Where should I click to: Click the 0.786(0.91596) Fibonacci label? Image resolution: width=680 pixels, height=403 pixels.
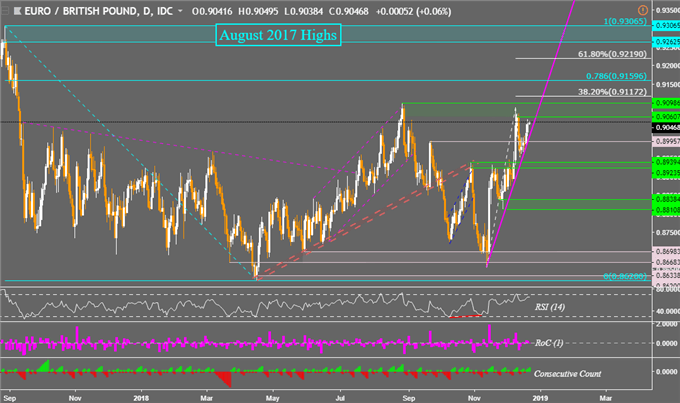tap(616, 76)
